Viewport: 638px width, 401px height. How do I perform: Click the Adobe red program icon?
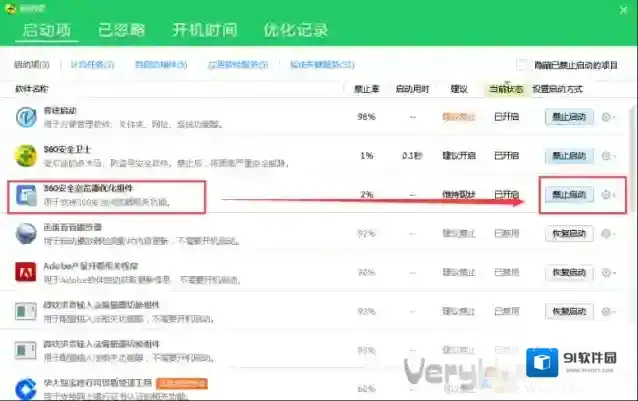point(26,272)
